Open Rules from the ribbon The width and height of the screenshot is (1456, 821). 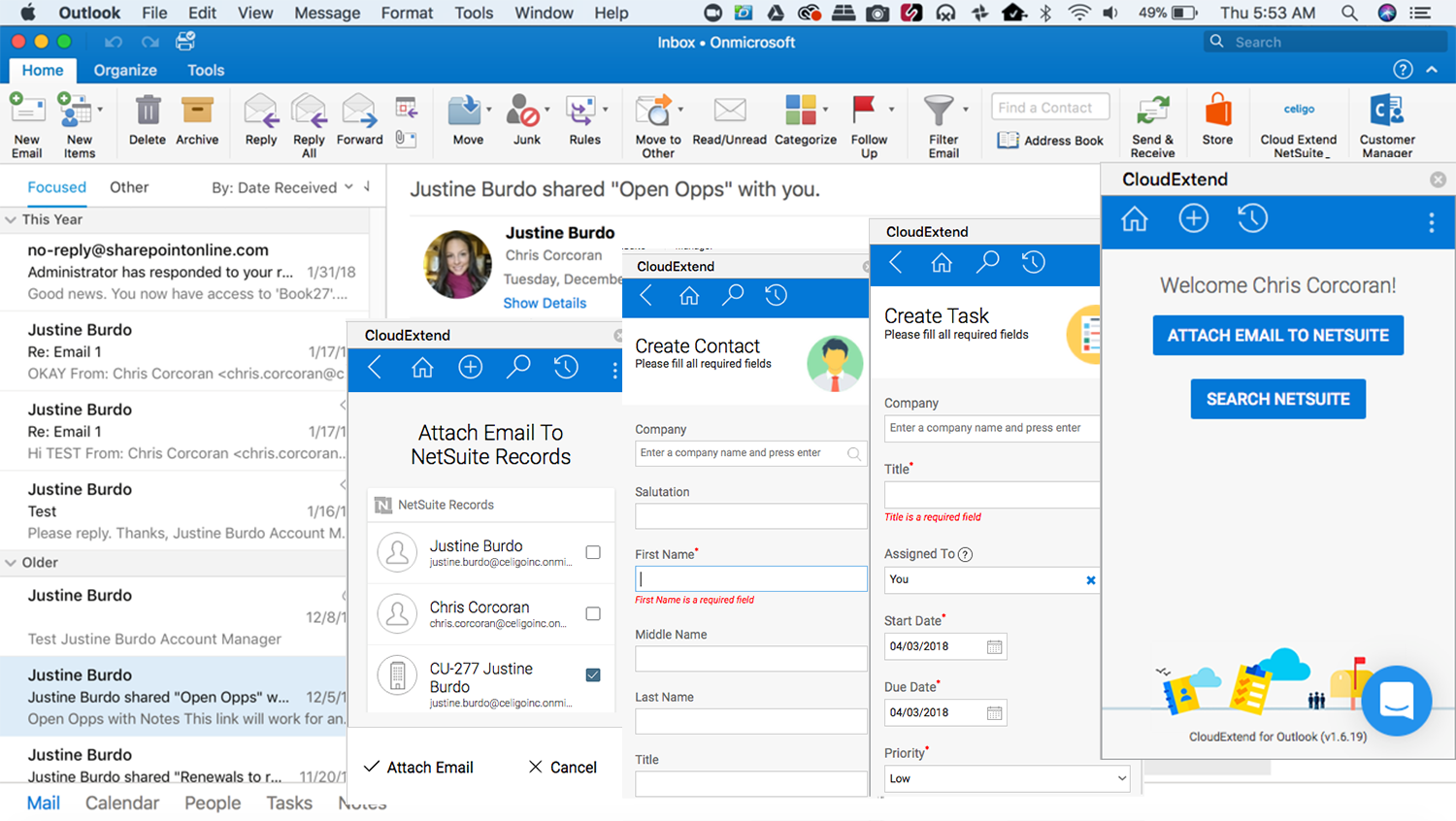[582, 122]
